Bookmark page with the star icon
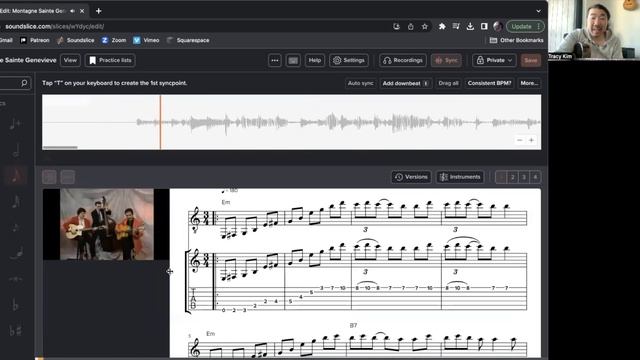Image resolution: width=640 pixels, height=360 pixels. tap(424, 27)
